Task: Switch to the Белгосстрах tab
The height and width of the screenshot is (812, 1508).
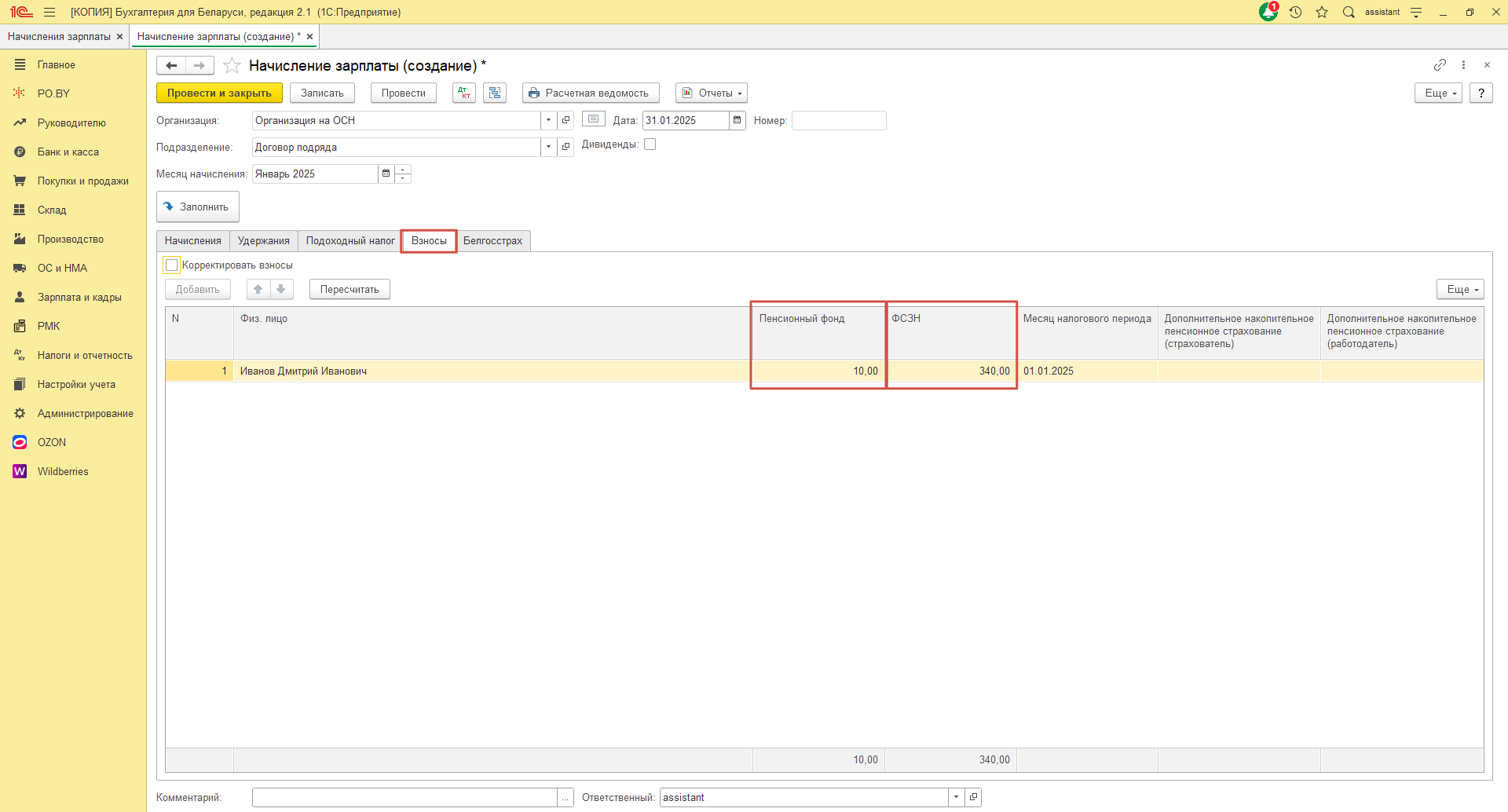Action: pyautogui.click(x=492, y=241)
